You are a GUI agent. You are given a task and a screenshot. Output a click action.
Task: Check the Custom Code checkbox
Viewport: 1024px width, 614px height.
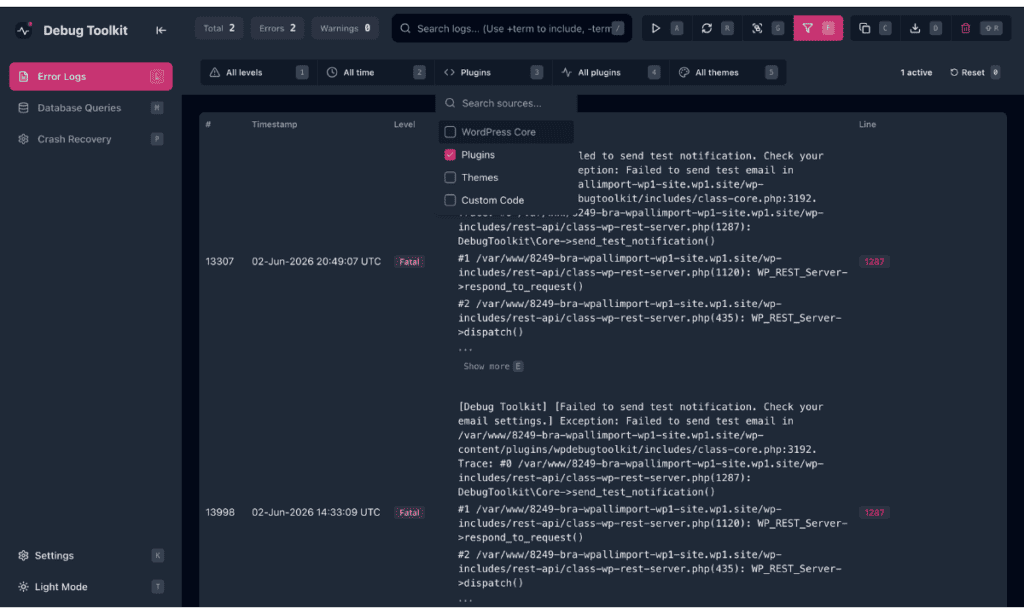pyautogui.click(x=450, y=201)
